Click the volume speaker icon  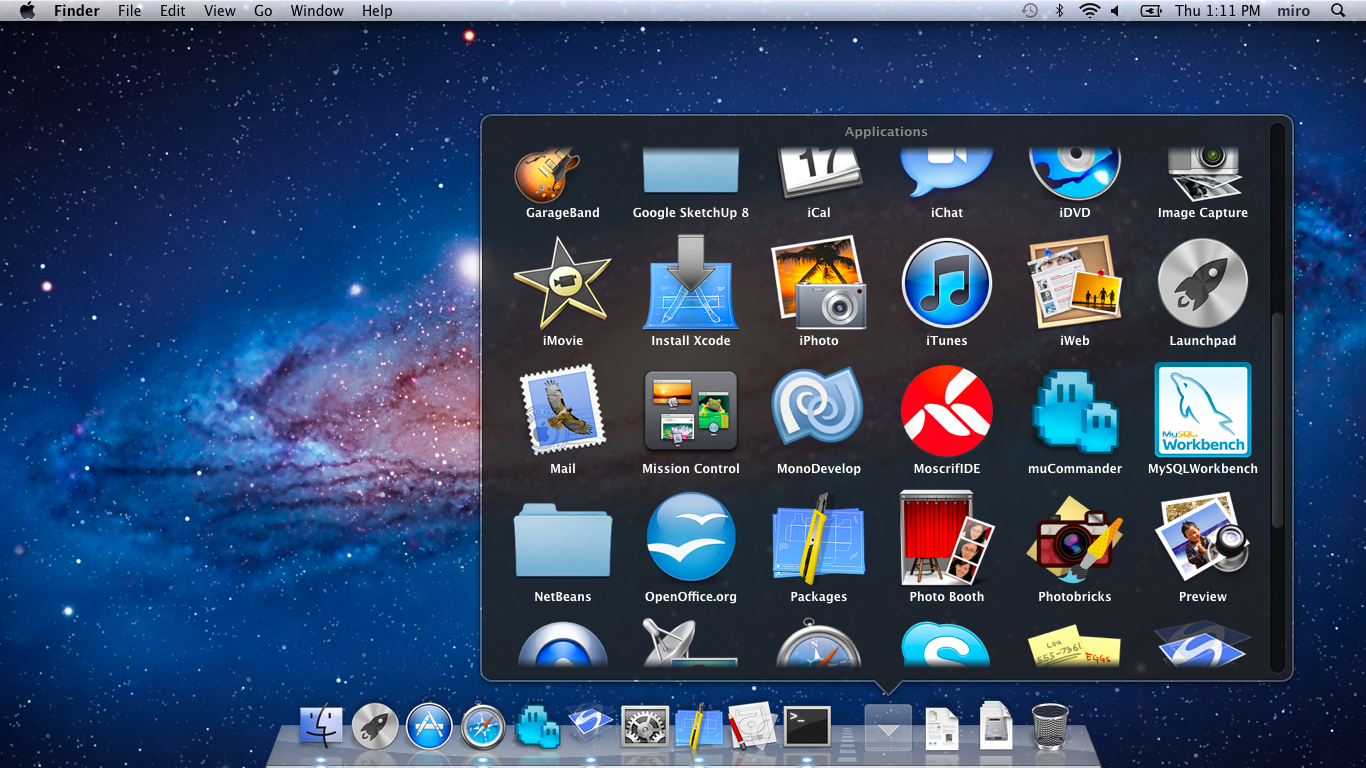pos(1115,11)
